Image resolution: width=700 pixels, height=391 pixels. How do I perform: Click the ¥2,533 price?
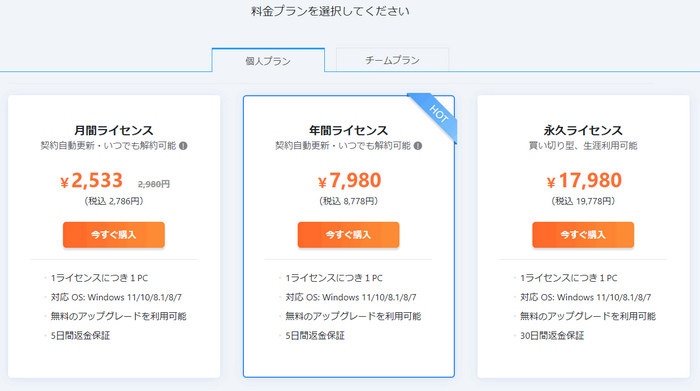[x=92, y=181]
